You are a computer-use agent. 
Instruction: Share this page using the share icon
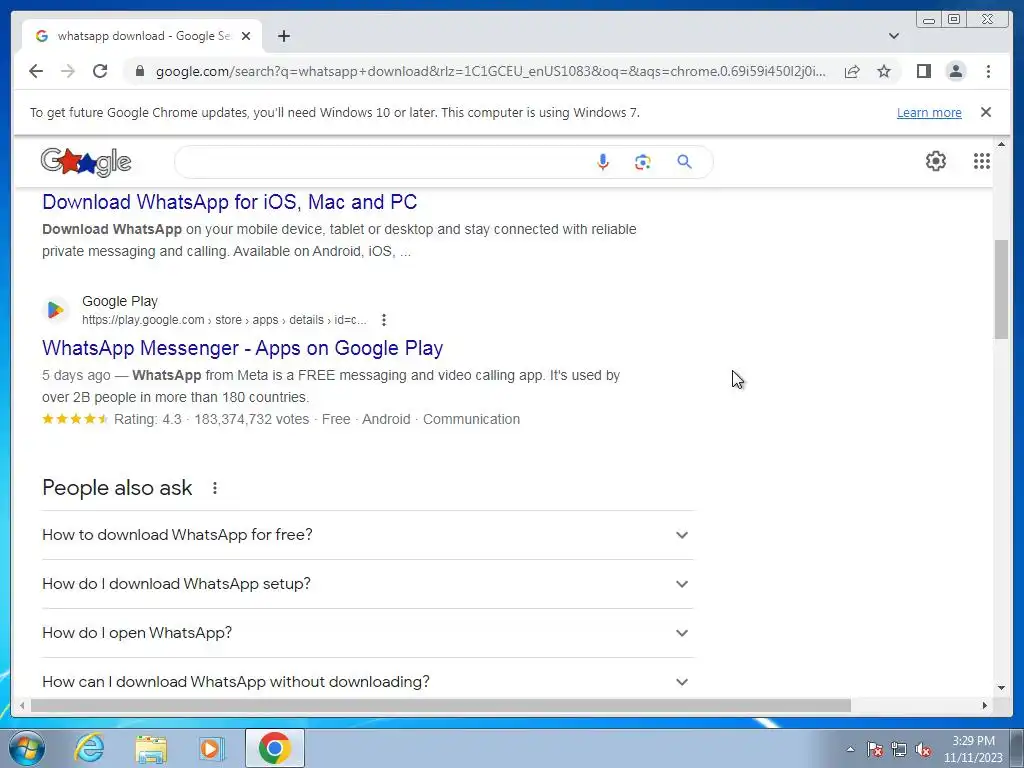click(852, 71)
